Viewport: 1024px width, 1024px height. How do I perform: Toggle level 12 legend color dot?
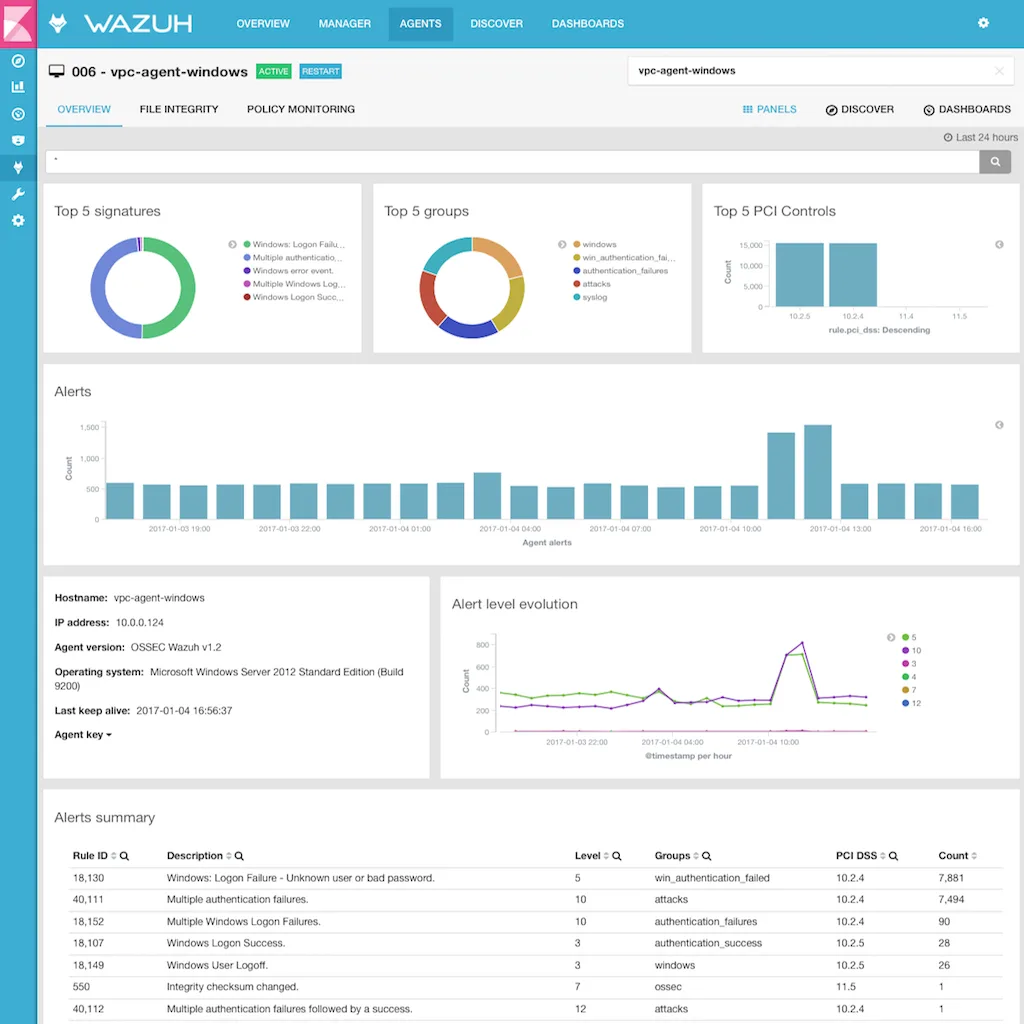(905, 703)
